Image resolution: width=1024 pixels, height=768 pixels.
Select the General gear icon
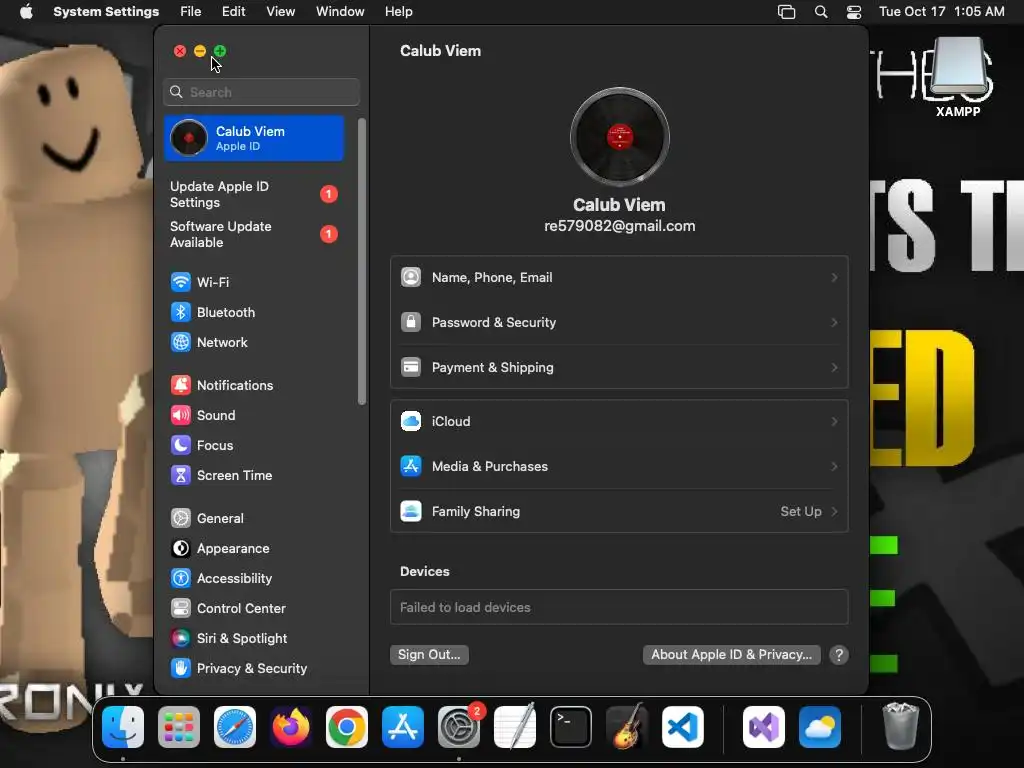180,519
